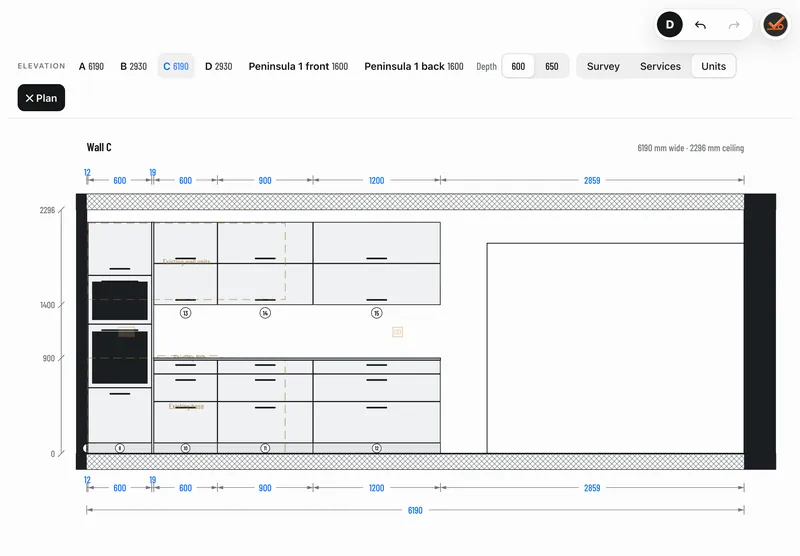Click the 2296 ceiling height label
The image size is (800, 556).
point(47,210)
